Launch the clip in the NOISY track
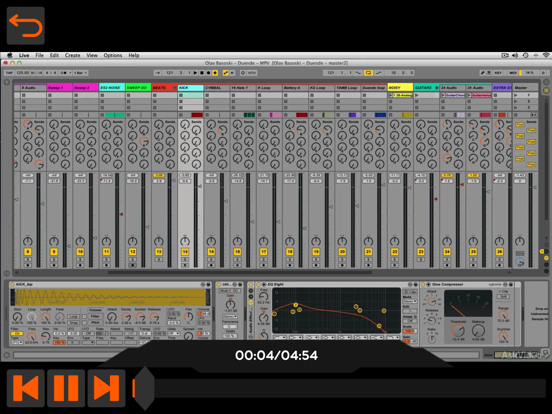Image resolution: width=552 pixels, height=414 pixels. click(391, 95)
